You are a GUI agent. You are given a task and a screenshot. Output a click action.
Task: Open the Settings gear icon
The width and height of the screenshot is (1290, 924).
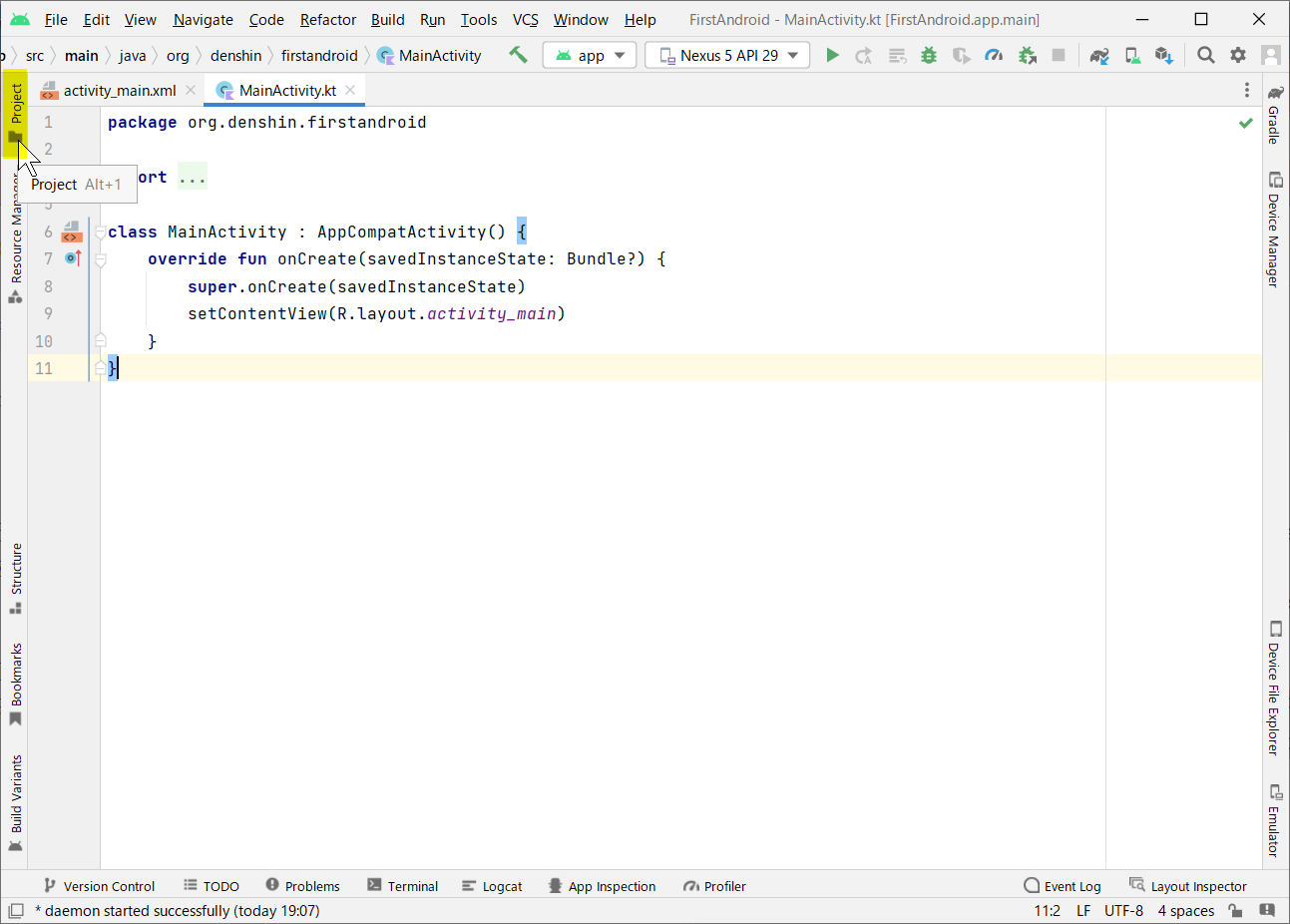pyautogui.click(x=1238, y=55)
